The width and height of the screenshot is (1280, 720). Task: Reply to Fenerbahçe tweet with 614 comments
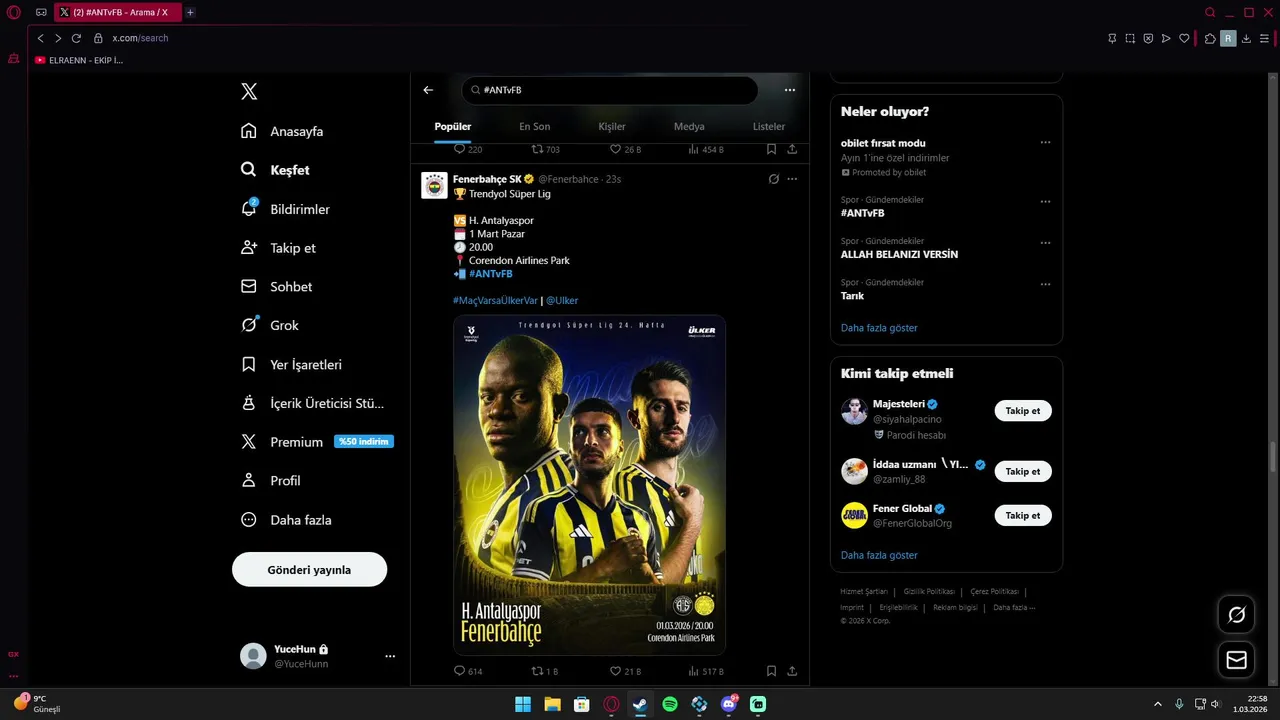coord(468,671)
